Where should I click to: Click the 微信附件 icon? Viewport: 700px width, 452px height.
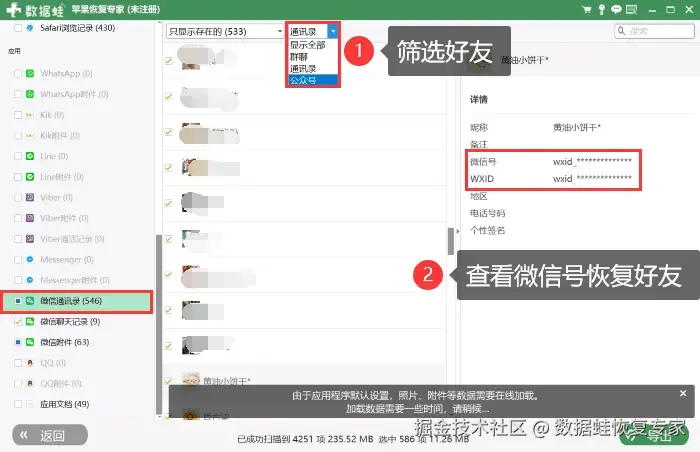click(x=30, y=342)
